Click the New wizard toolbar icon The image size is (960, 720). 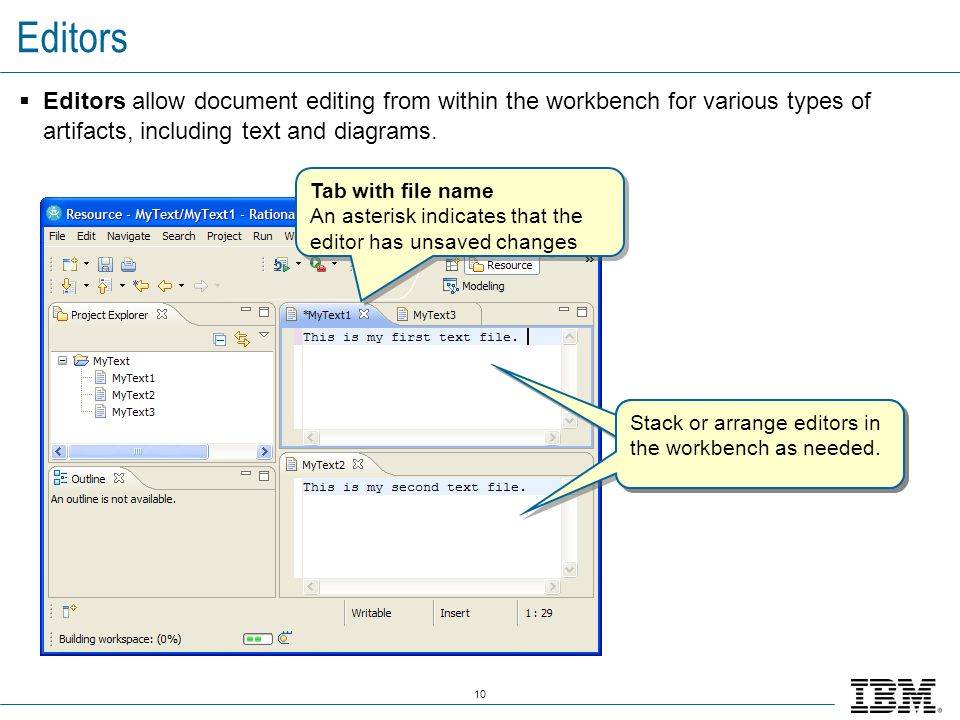click(x=70, y=264)
